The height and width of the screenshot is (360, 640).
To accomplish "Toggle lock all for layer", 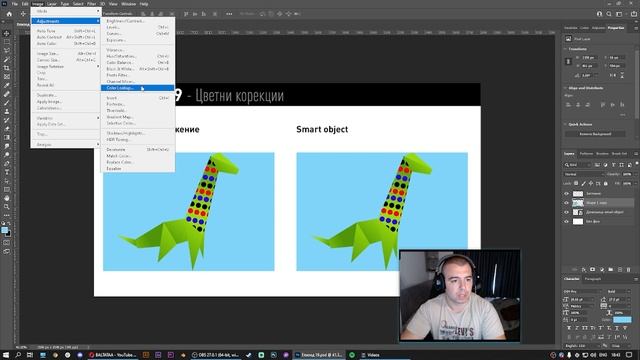I will tap(606, 184).
